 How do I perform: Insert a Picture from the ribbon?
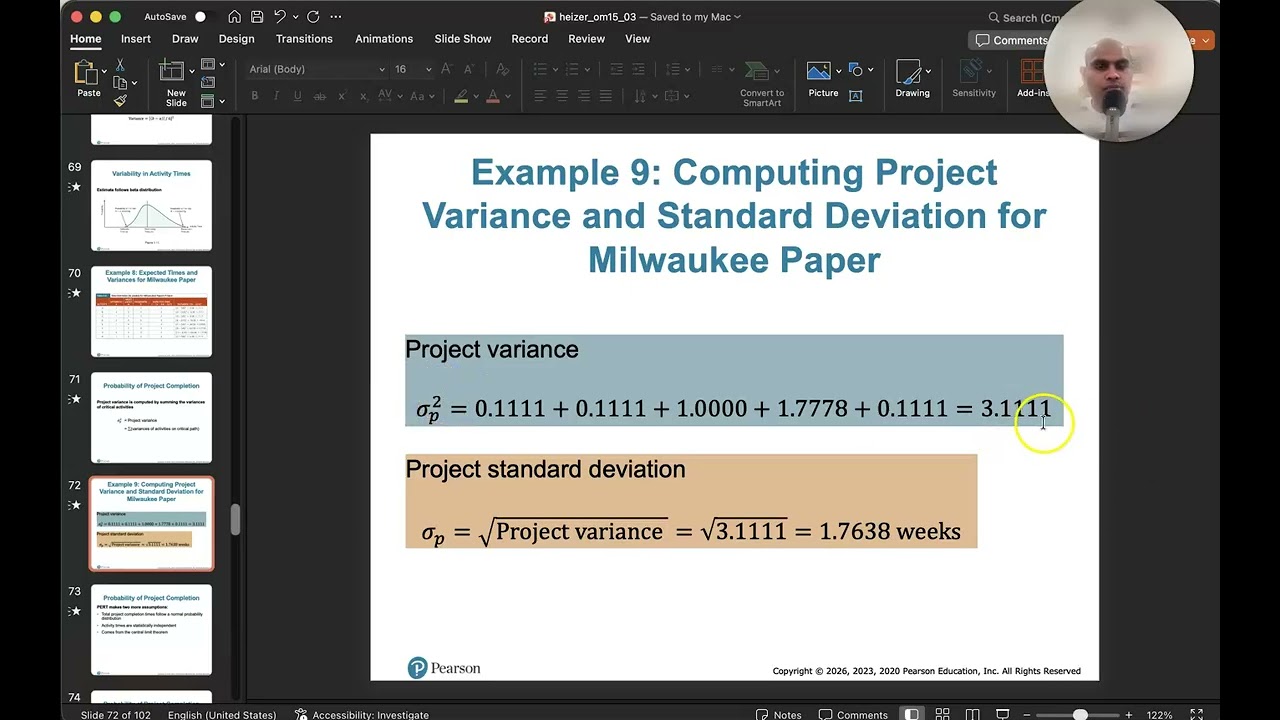823,80
